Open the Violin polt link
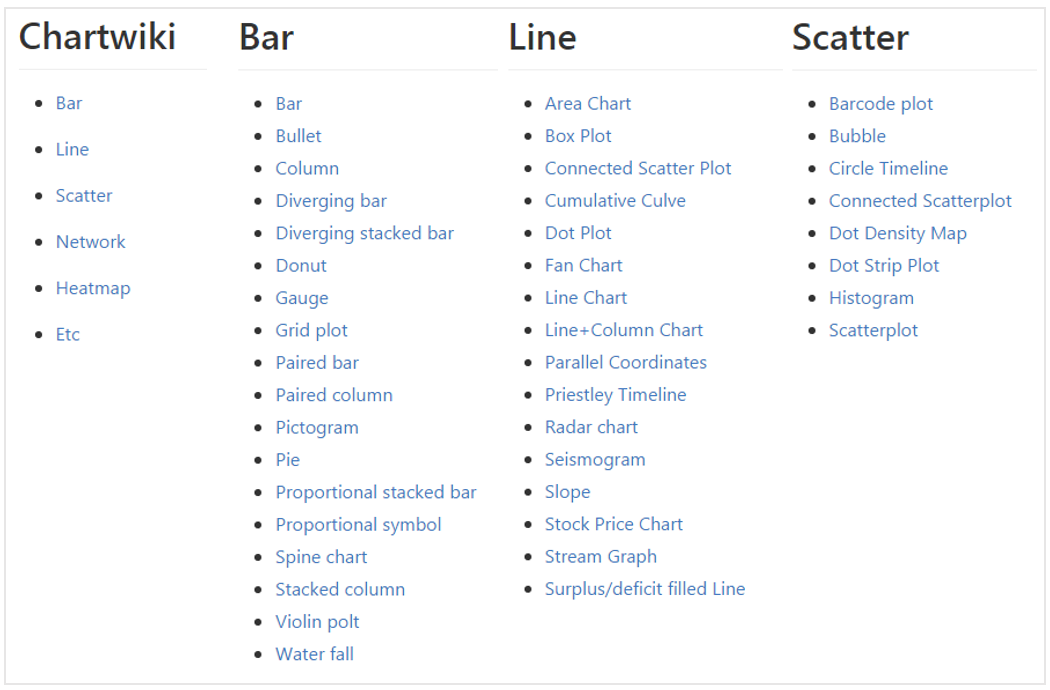The width and height of the screenshot is (1050, 690). [x=317, y=622]
